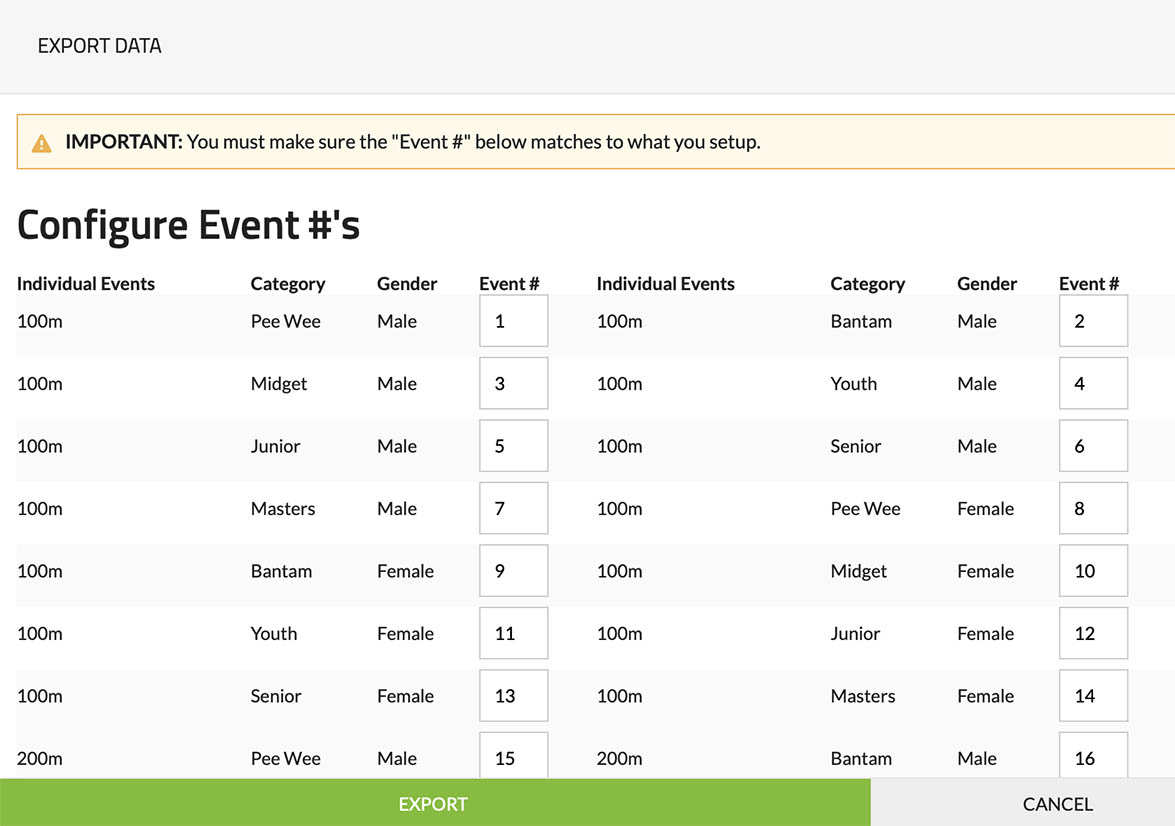Edit Event # for 100m Bantam Female
The width and height of the screenshot is (1175, 826).
point(513,571)
